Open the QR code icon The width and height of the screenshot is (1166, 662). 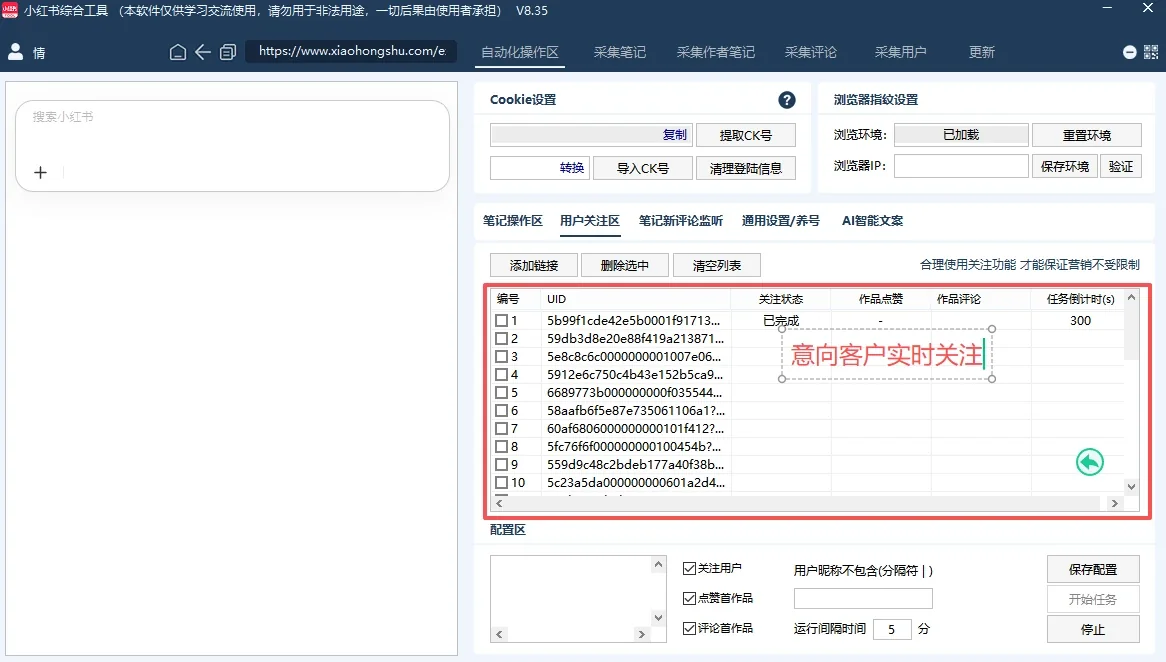(x=1151, y=52)
